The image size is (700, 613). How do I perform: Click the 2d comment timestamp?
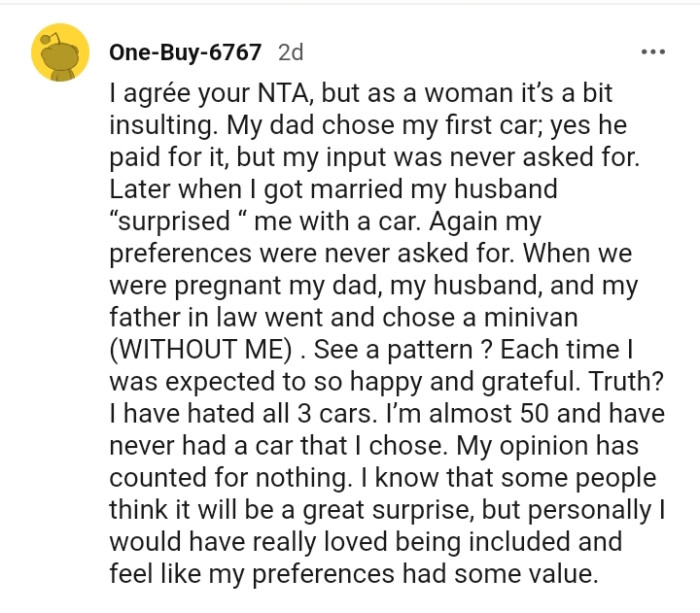(x=290, y=51)
